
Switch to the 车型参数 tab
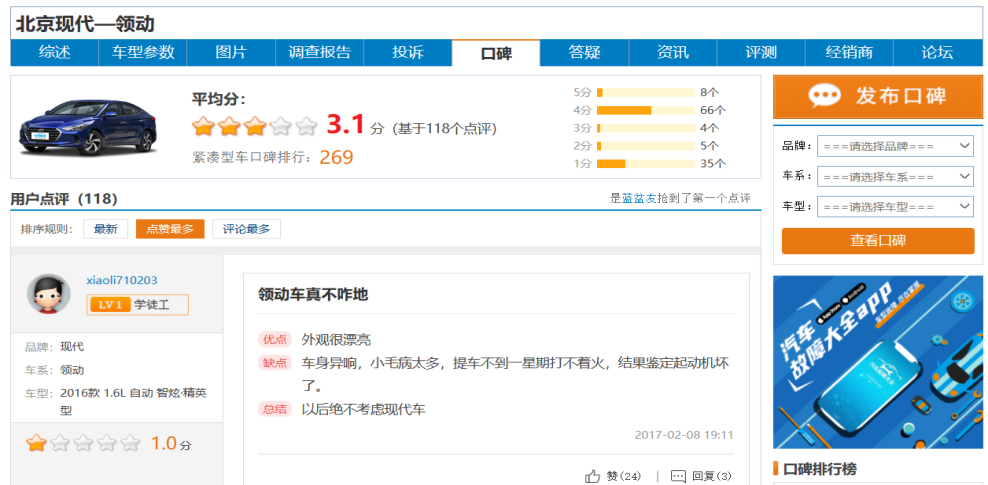tap(143, 53)
